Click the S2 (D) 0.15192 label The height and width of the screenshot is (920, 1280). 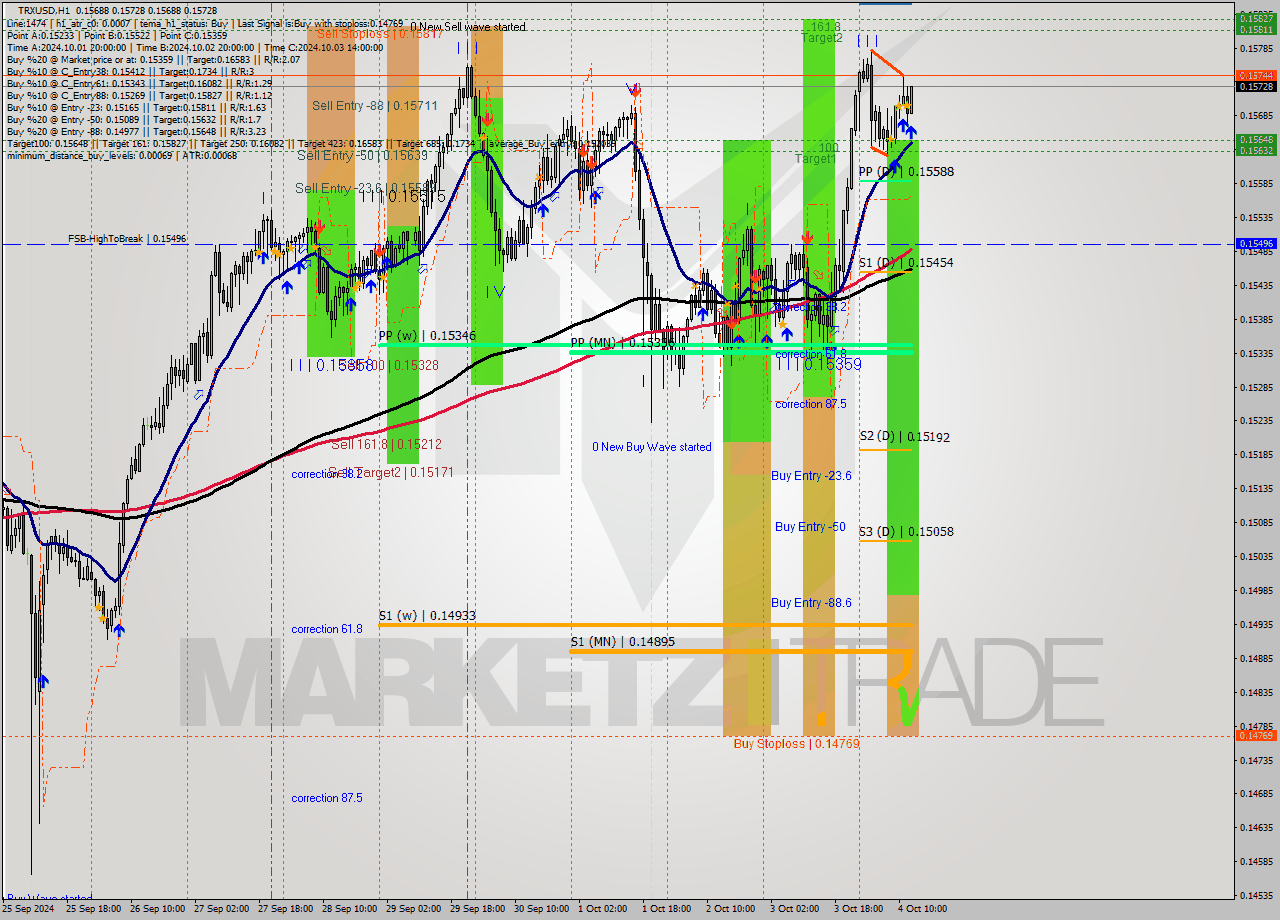pyautogui.click(x=905, y=437)
